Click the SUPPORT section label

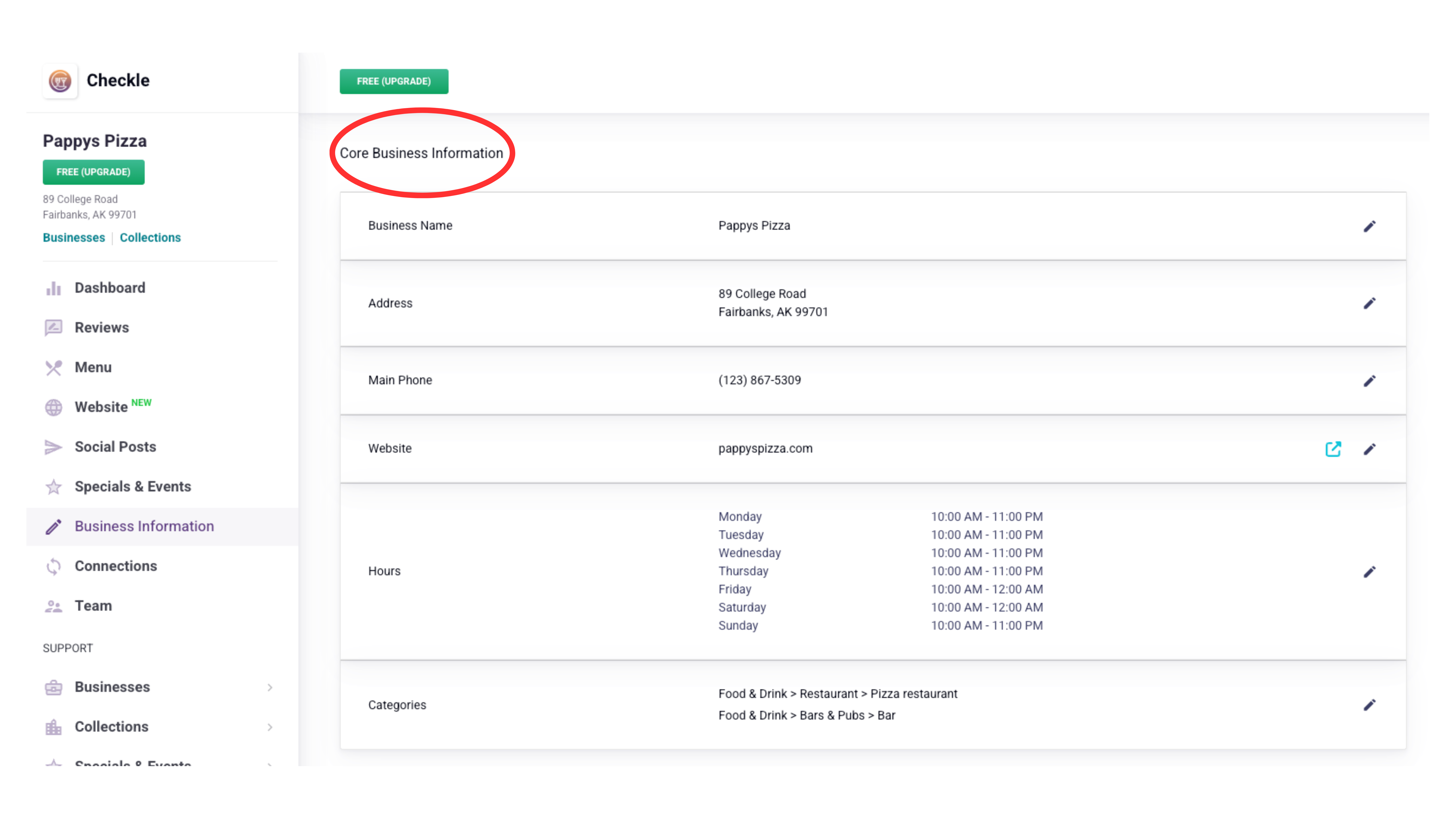(x=68, y=649)
